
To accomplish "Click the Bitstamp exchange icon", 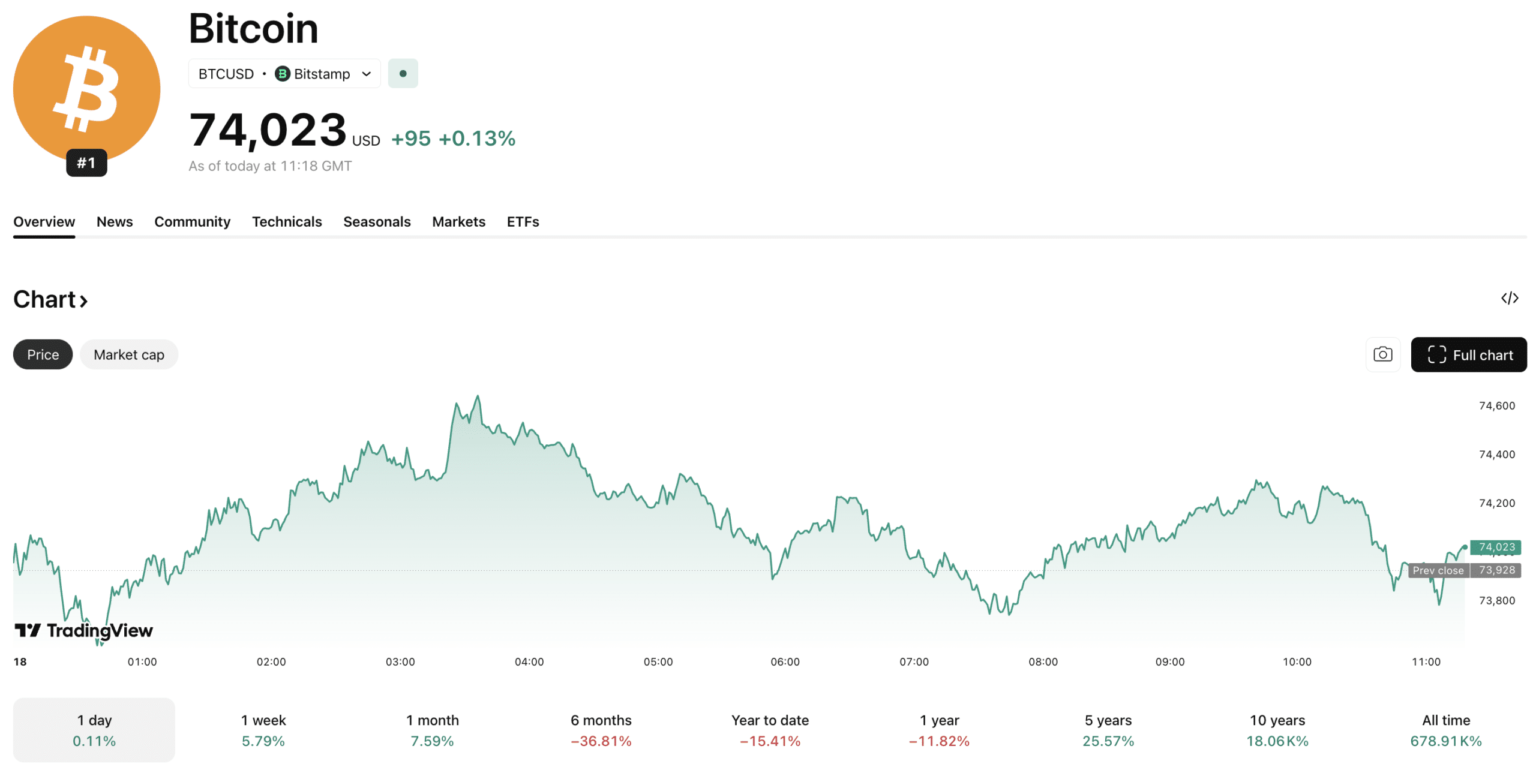I will point(281,73).
